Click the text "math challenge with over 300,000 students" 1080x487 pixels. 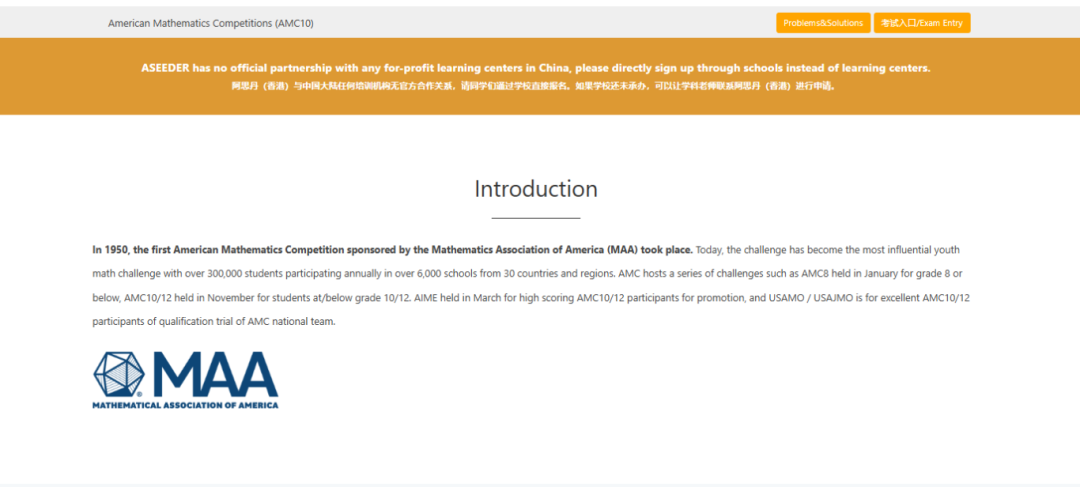(187, 273)
